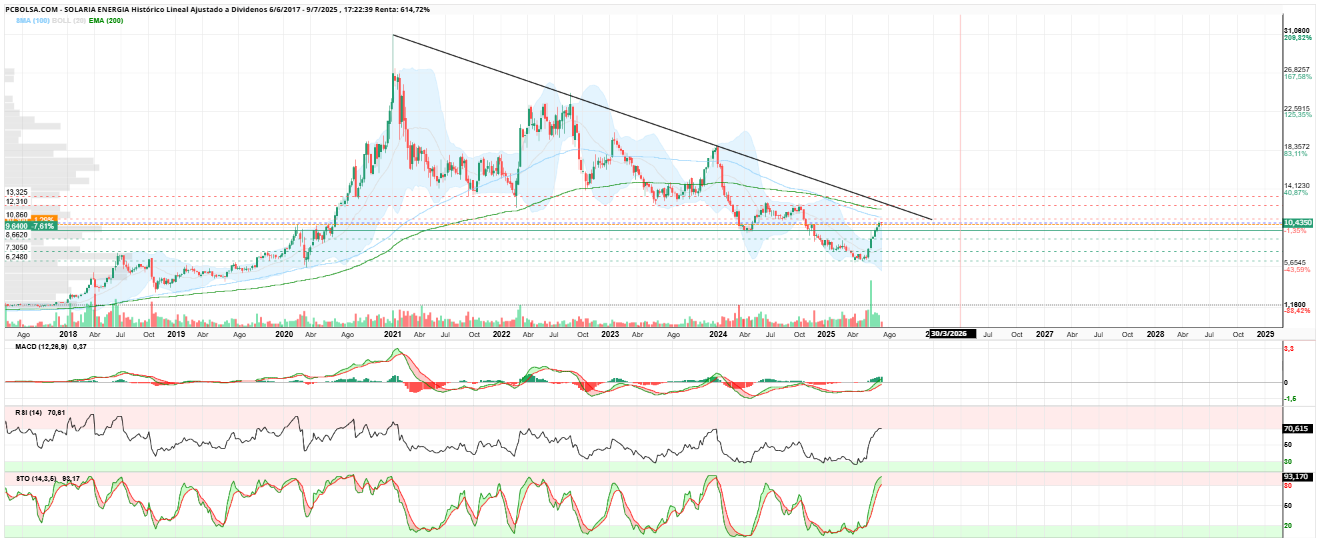Click the 9,6400 -7,61% green price label
1320x542 pixels.
pyautogui.click(x=29, y=226)
